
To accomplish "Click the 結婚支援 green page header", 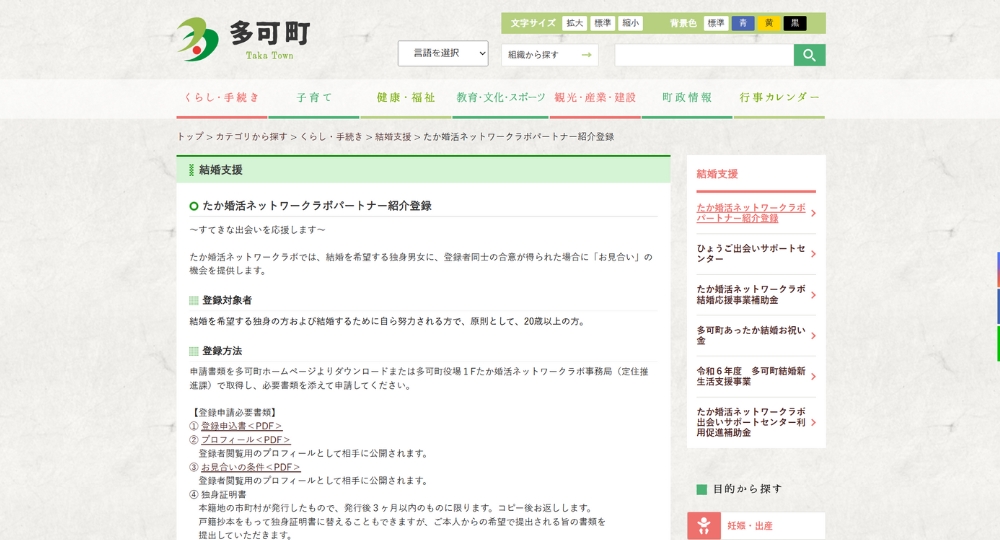I will [x=423, y=170].
